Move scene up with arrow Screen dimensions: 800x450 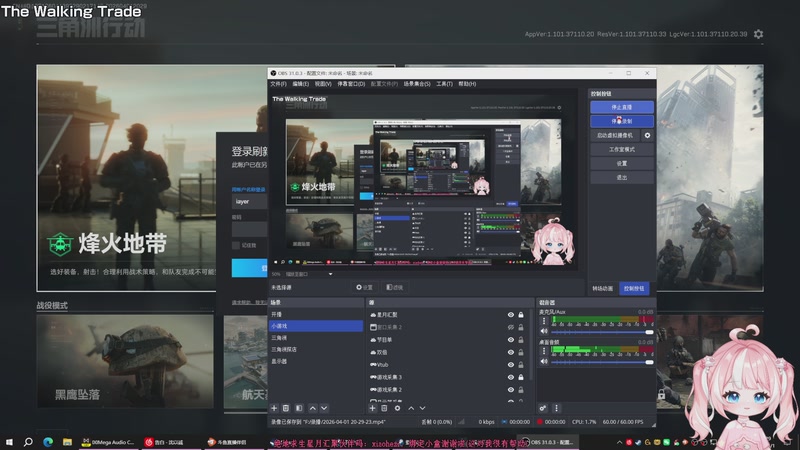pyautogui.click(x=312, y=408)
